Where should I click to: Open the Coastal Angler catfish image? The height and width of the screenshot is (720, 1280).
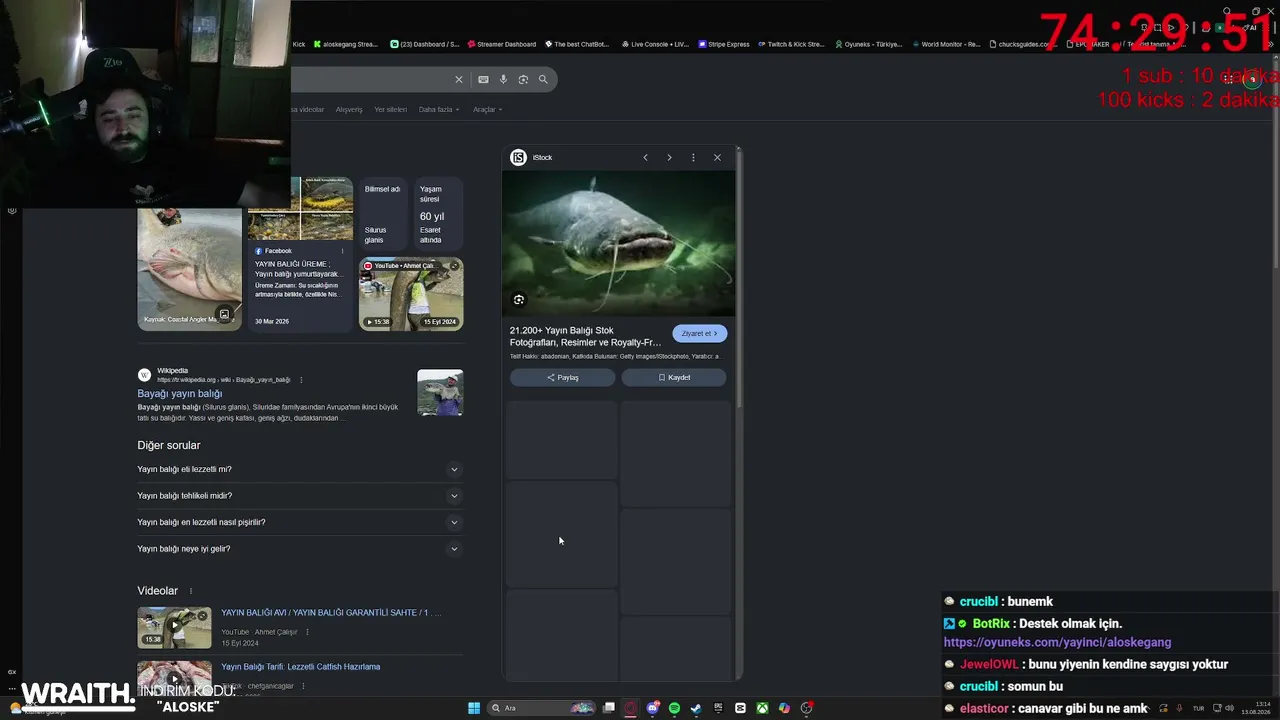pos(189,268)
